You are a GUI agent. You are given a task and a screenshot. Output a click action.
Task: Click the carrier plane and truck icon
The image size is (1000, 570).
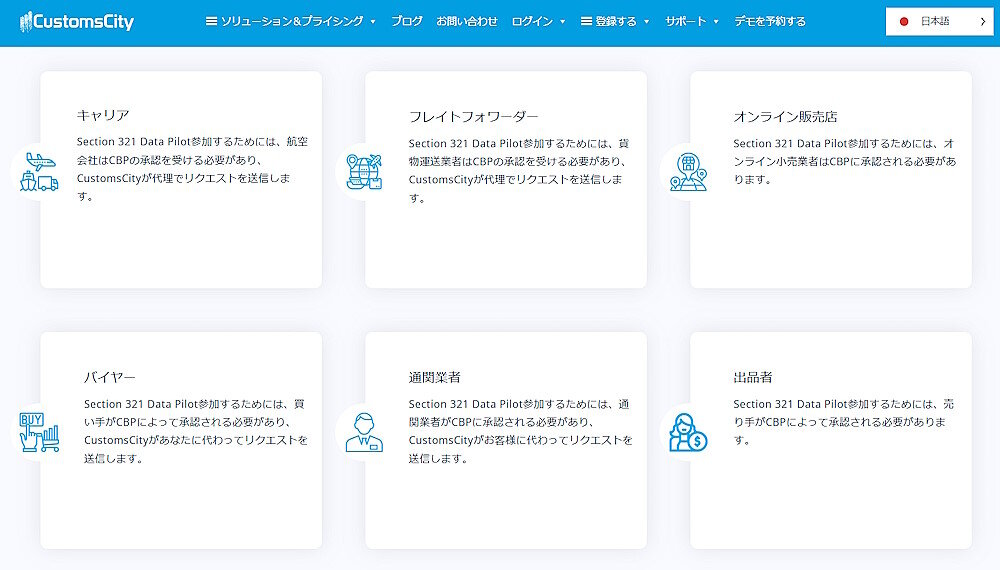pos(38,172)
